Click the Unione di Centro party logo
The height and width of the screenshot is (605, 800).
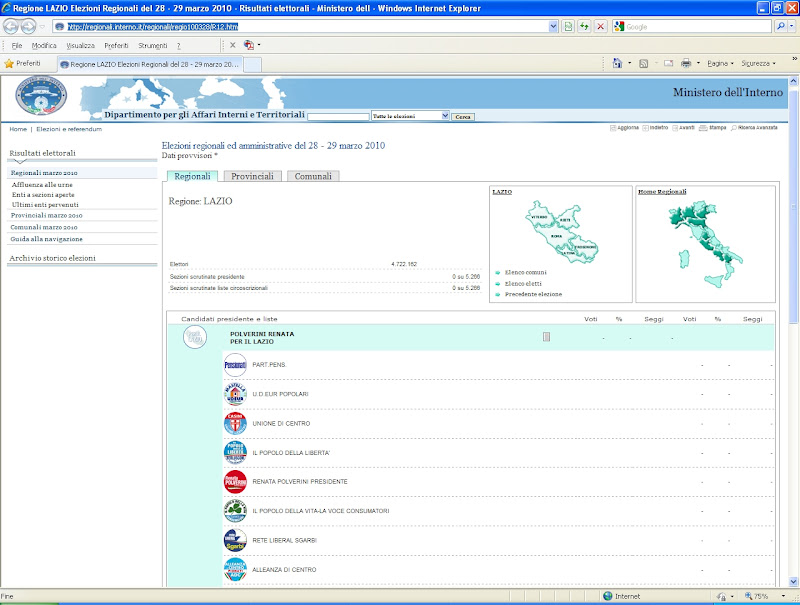[x=235, y=424]
